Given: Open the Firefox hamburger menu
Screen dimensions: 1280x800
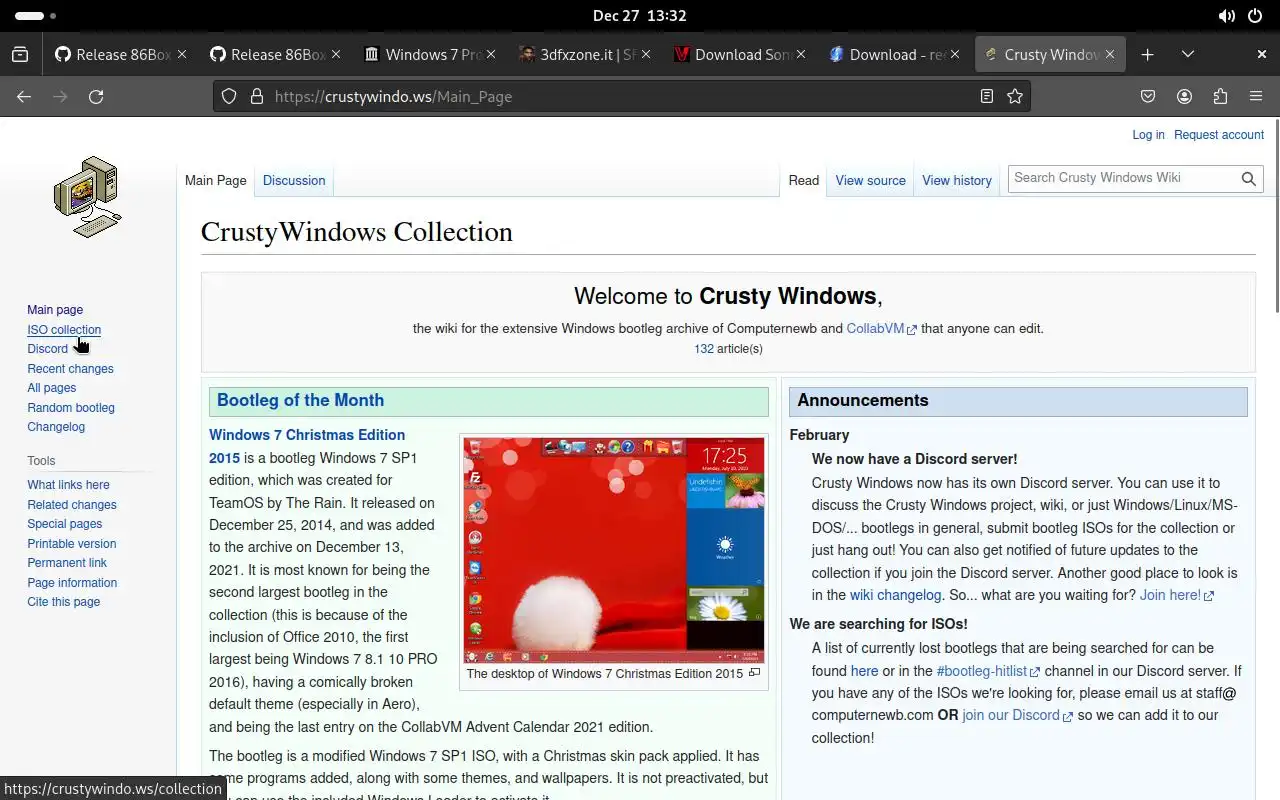Looking at the screenshot, I should tap(1256, 96).
